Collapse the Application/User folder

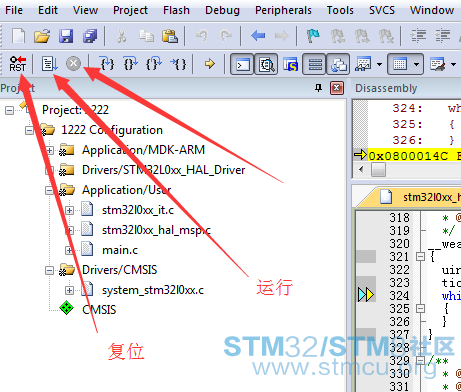click(x=49, y=190)
